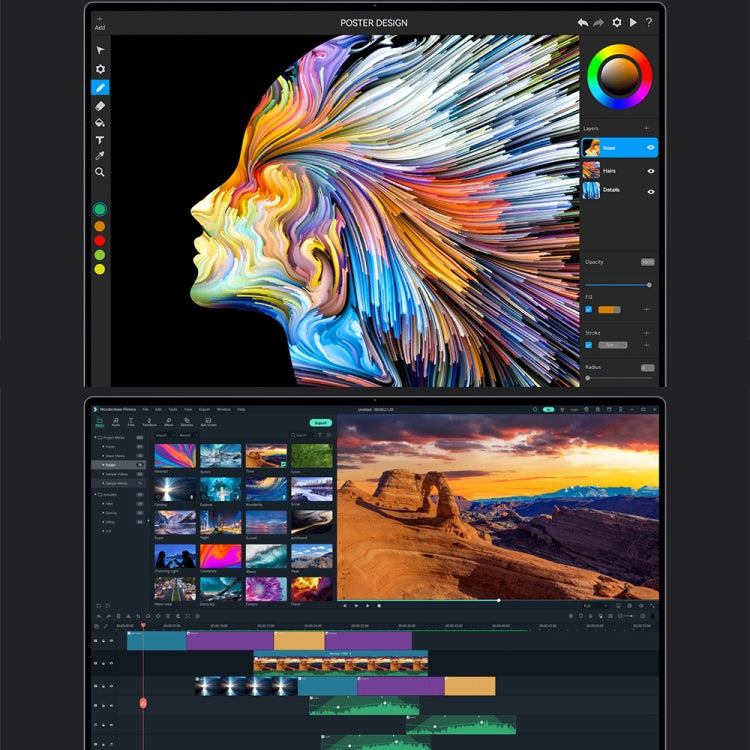Choose the Eyedropper tool
This screenshot has height=750, width=750.
coord(100,156)
